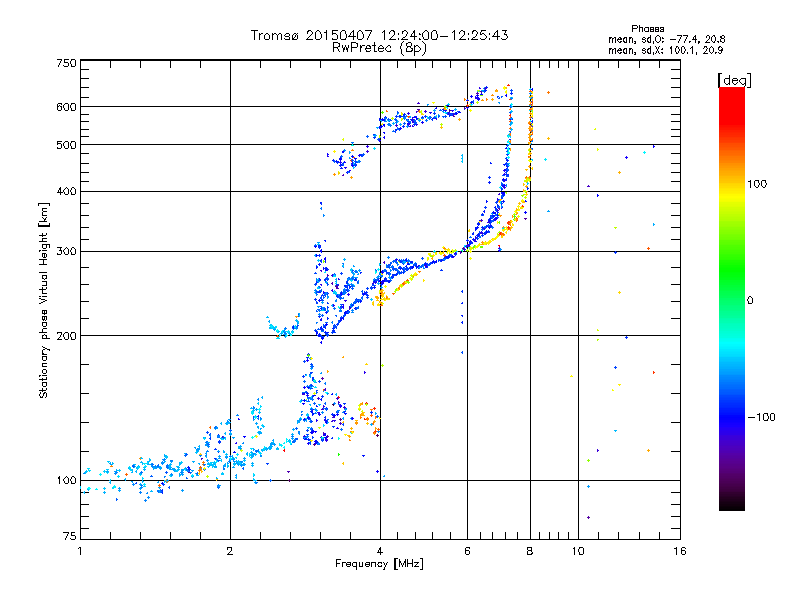Click the y-axis tick label '400'
This screenshot has width=800, height=600.
(66, 191)
